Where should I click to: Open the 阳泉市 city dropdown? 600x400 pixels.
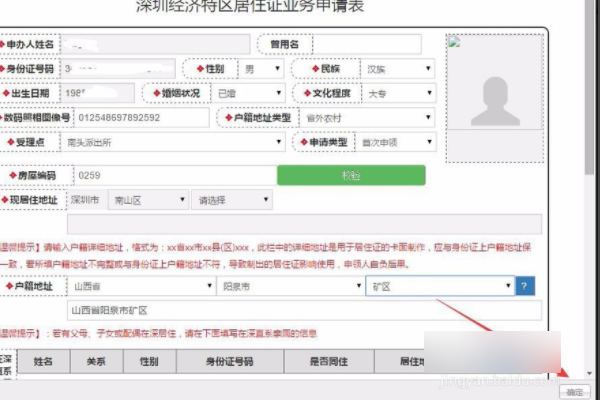point(290,286)
